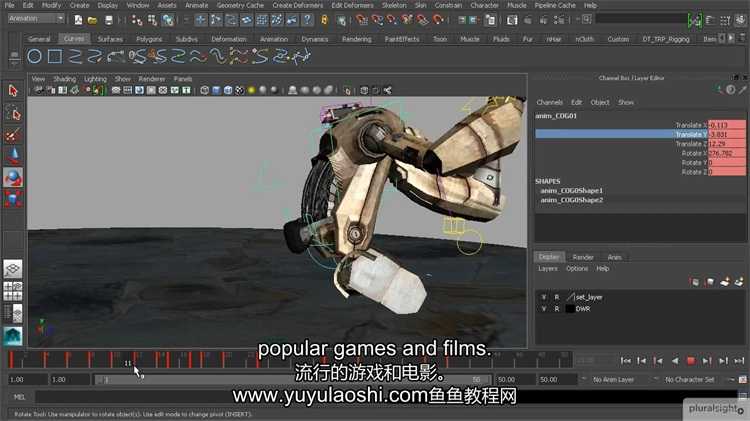Click the playback end time 50.00 field
750x421 pixels.
515,379
